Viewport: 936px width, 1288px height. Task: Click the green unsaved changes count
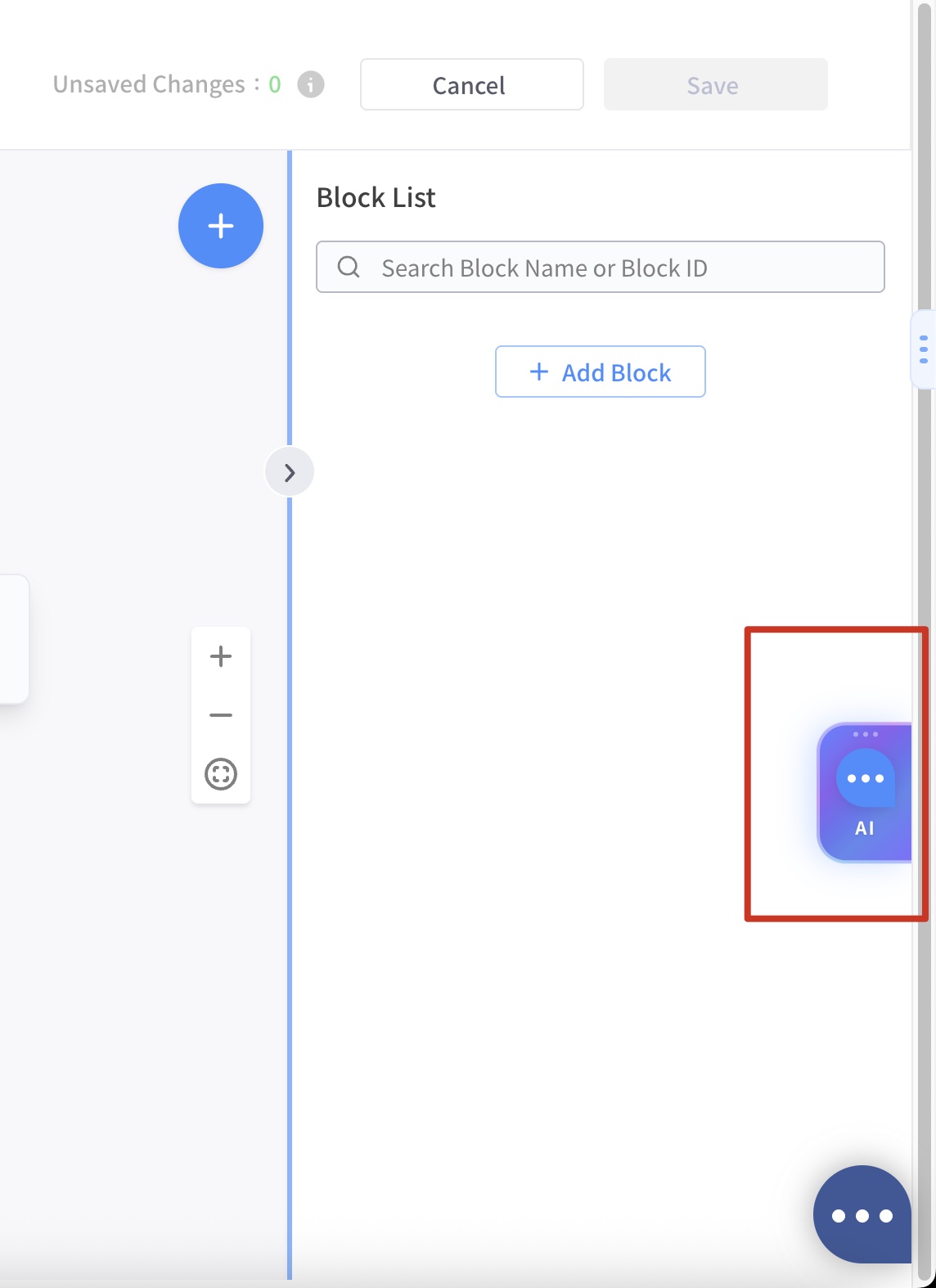coord(275,84)
